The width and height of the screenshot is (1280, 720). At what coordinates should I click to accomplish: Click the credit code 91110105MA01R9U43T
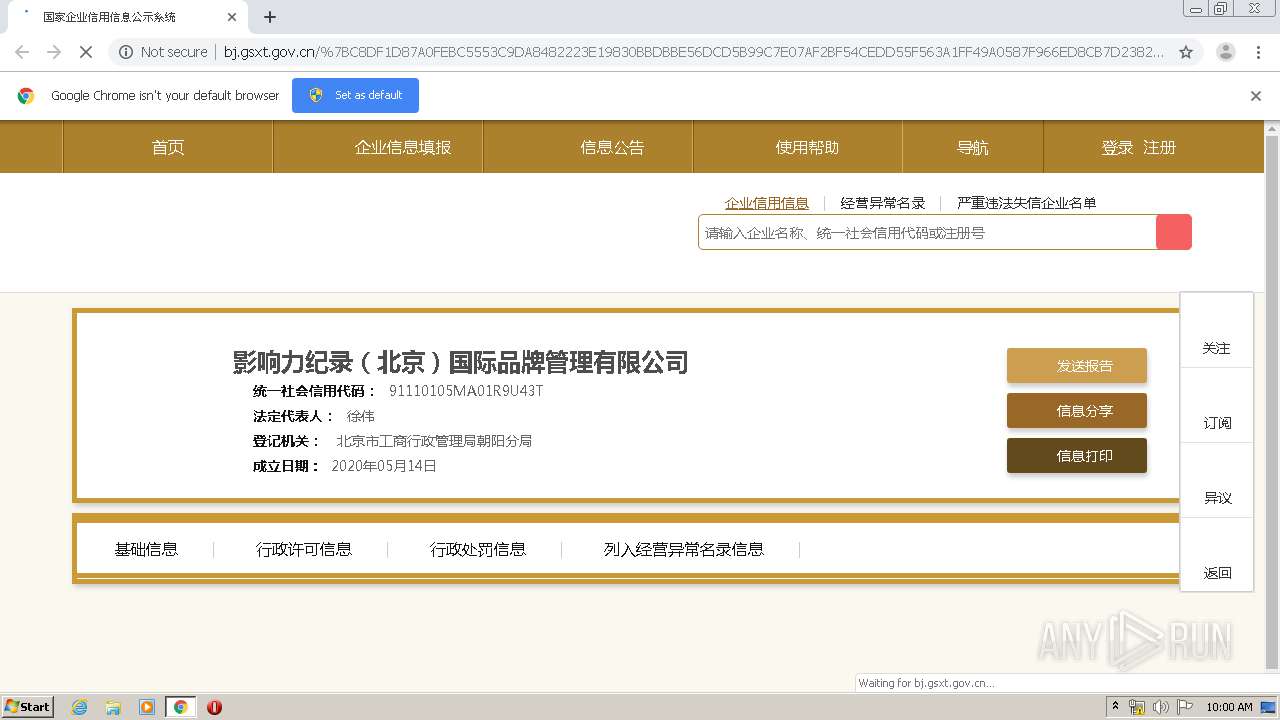click(x=466, y=391)
